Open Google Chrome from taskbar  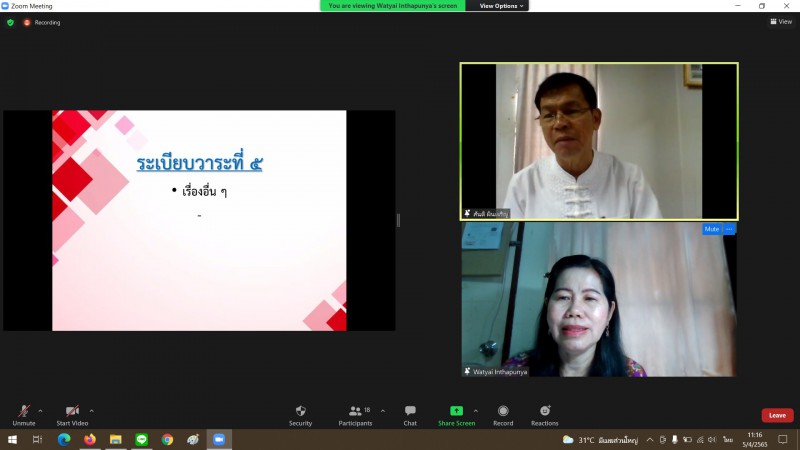point(167,439)
